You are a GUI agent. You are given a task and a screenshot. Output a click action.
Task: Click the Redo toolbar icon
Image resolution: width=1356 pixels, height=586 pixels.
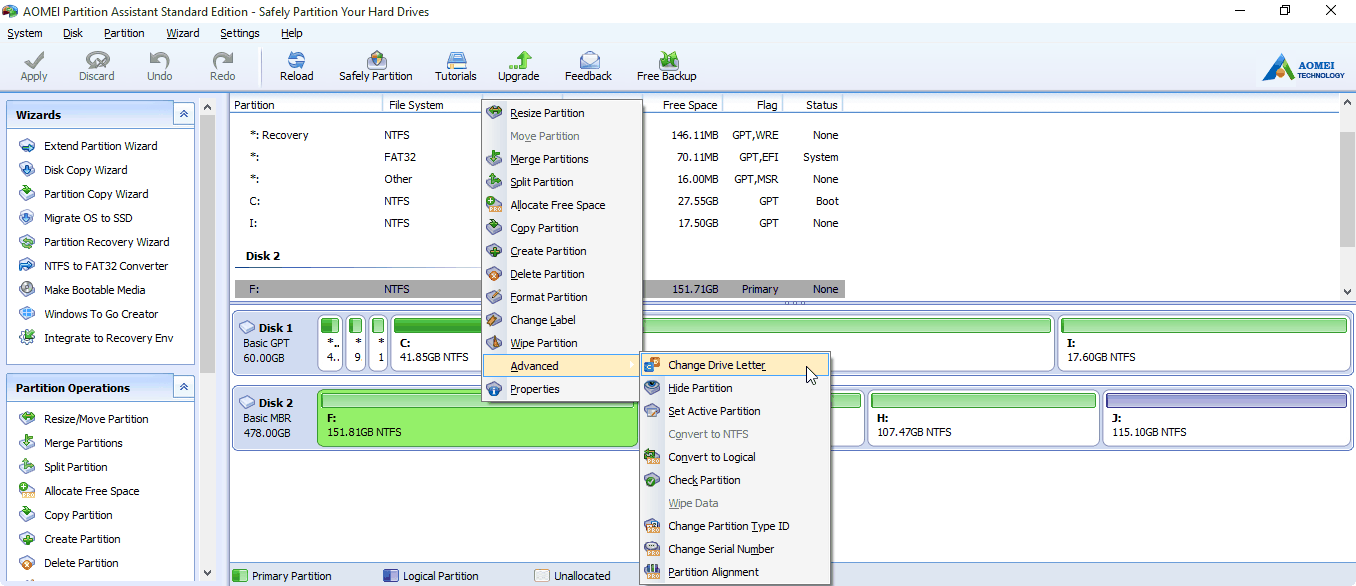(223, 66)
